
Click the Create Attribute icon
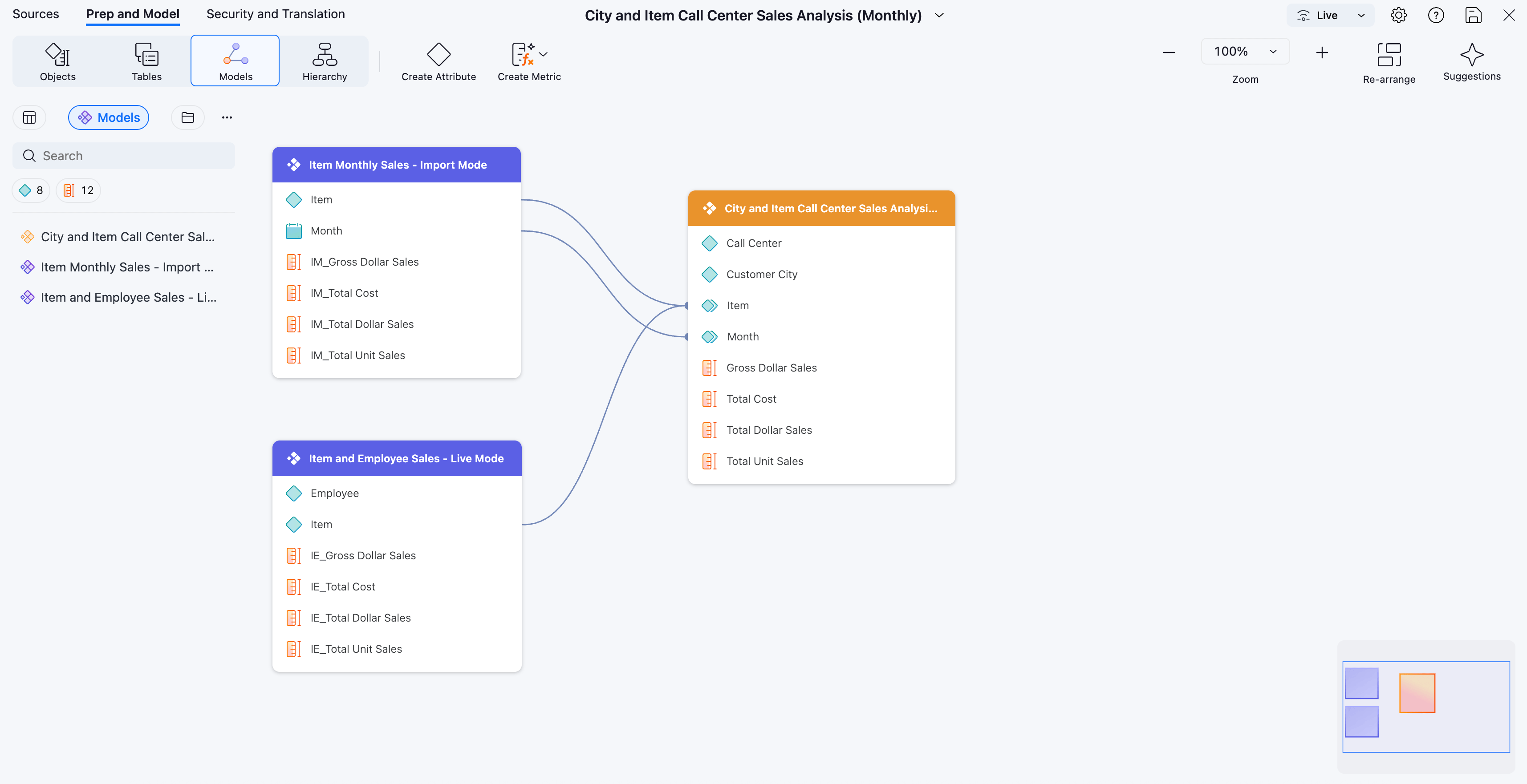[438, 55]
